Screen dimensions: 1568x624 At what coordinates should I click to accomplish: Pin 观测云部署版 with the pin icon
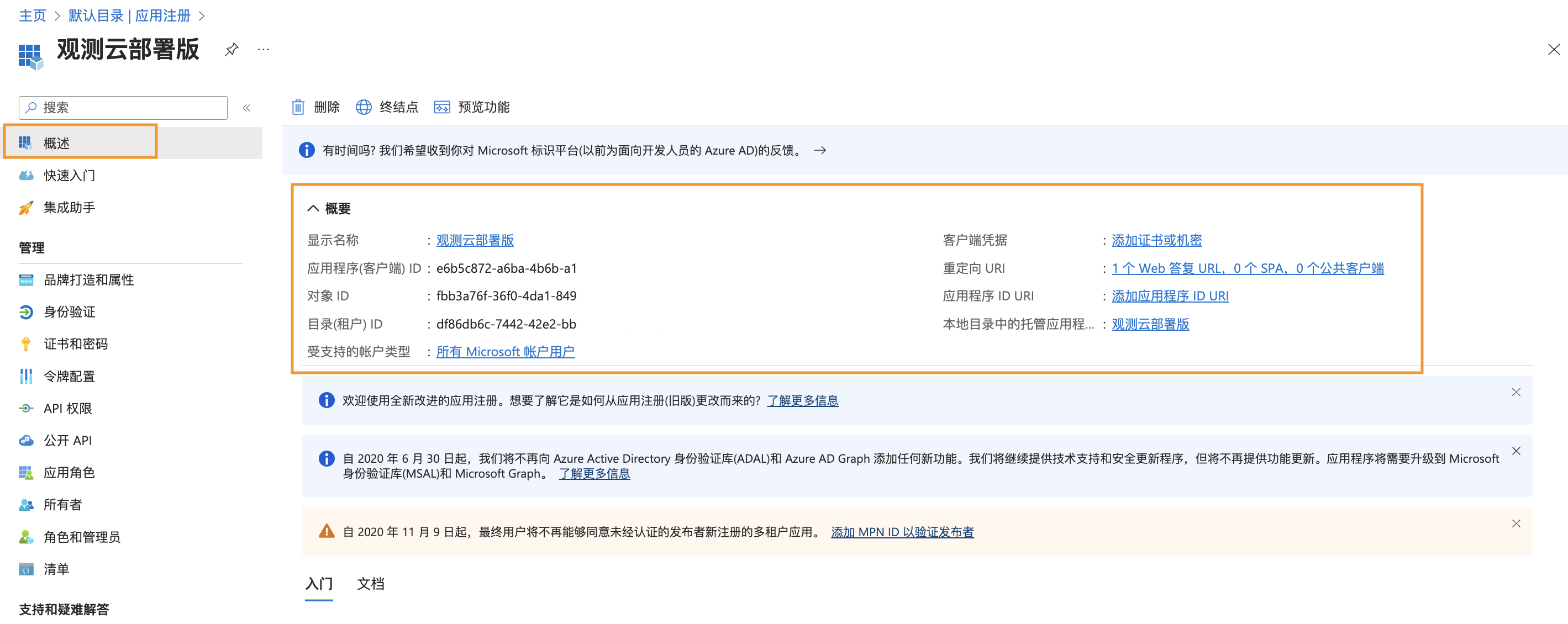(231, 49)
